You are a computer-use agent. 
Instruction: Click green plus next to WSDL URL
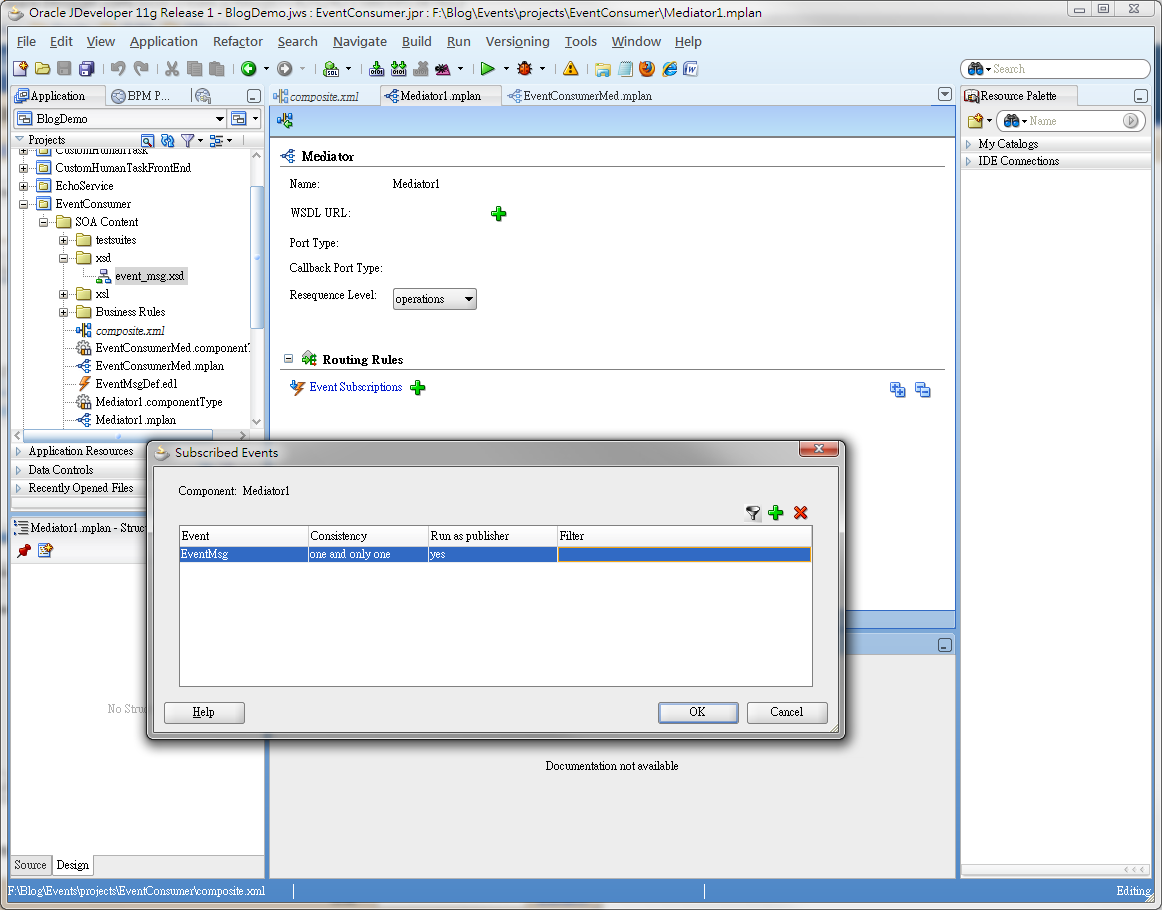click(x=499, y=214)
